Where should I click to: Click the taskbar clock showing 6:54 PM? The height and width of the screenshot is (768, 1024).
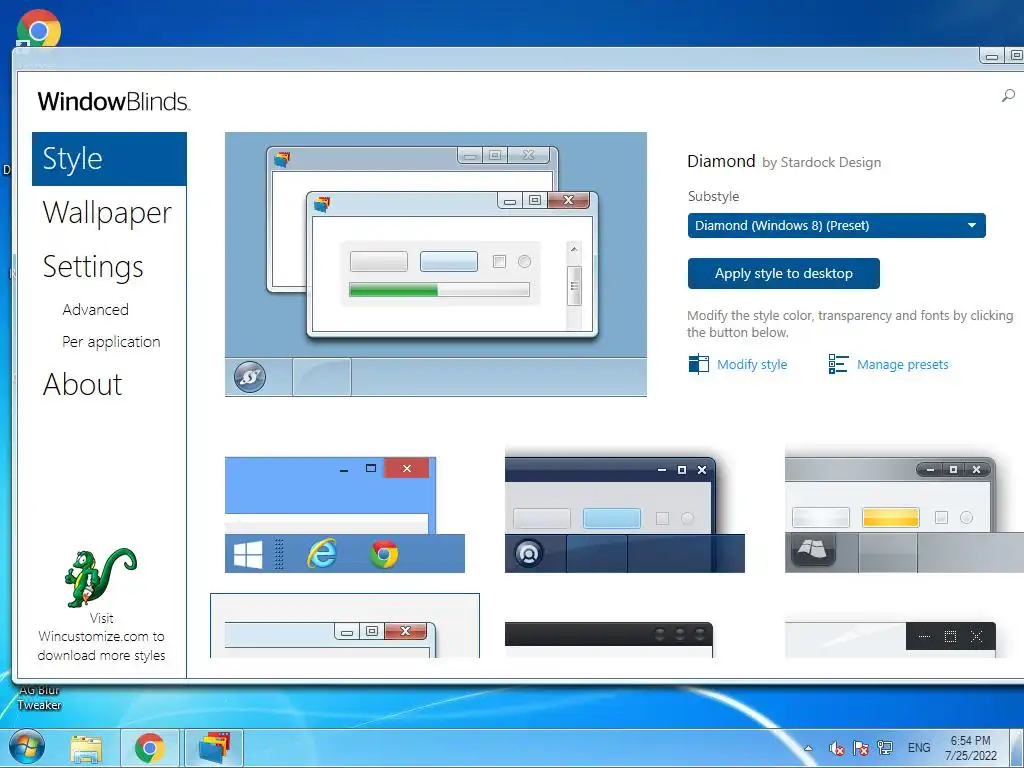tap(970, 748)
